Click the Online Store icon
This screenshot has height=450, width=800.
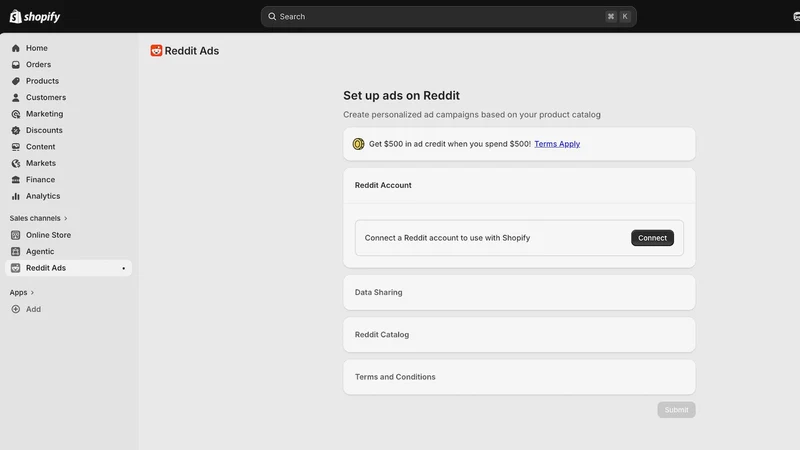[16, 235]
